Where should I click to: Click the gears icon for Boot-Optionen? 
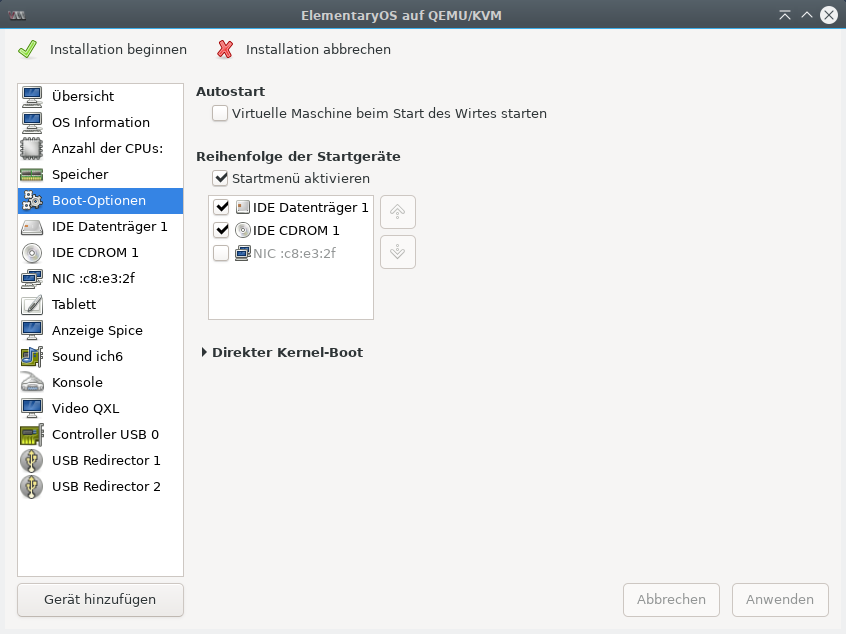32,201
